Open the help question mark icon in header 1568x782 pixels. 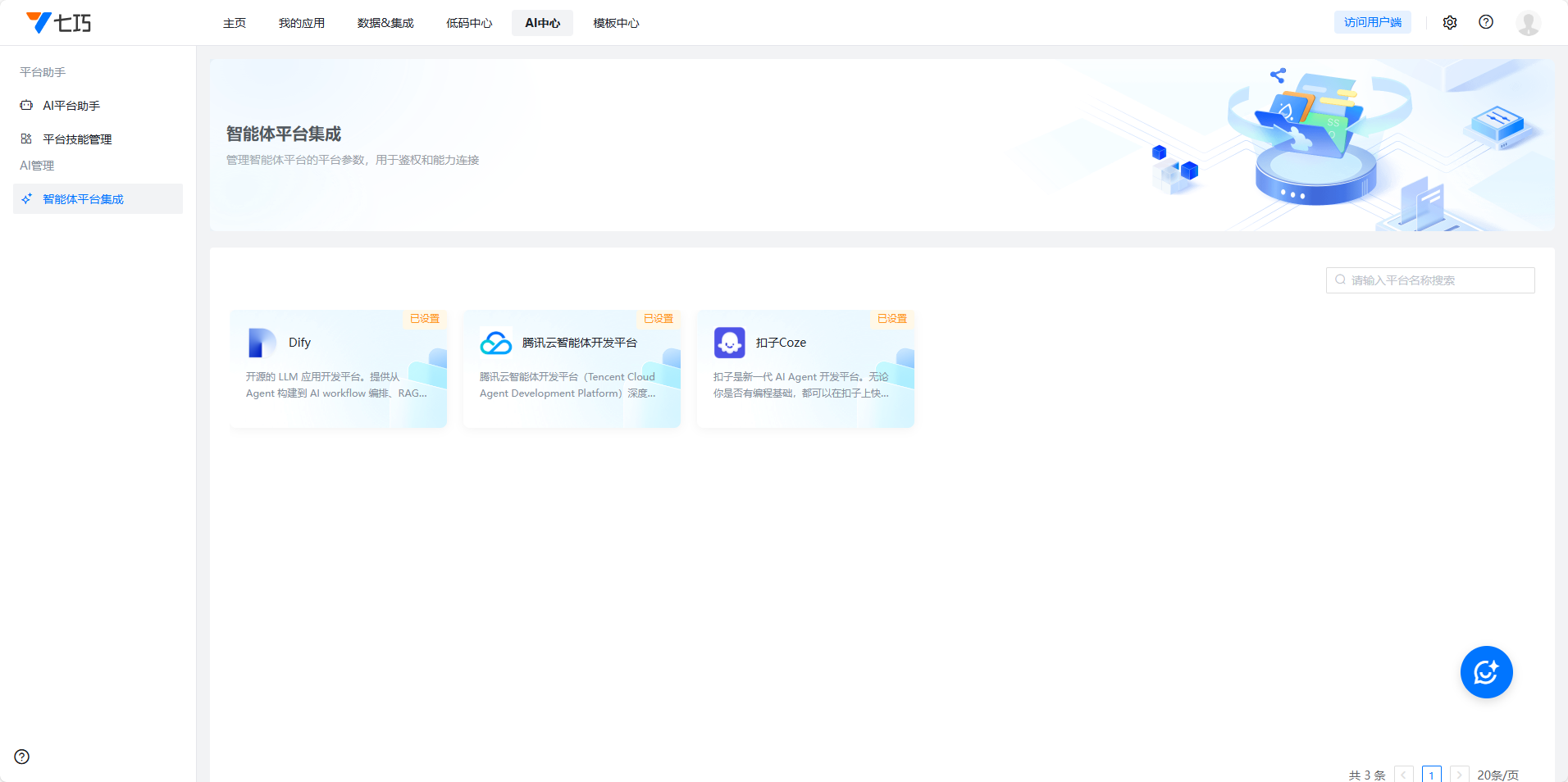click(x=1486, y=22)
